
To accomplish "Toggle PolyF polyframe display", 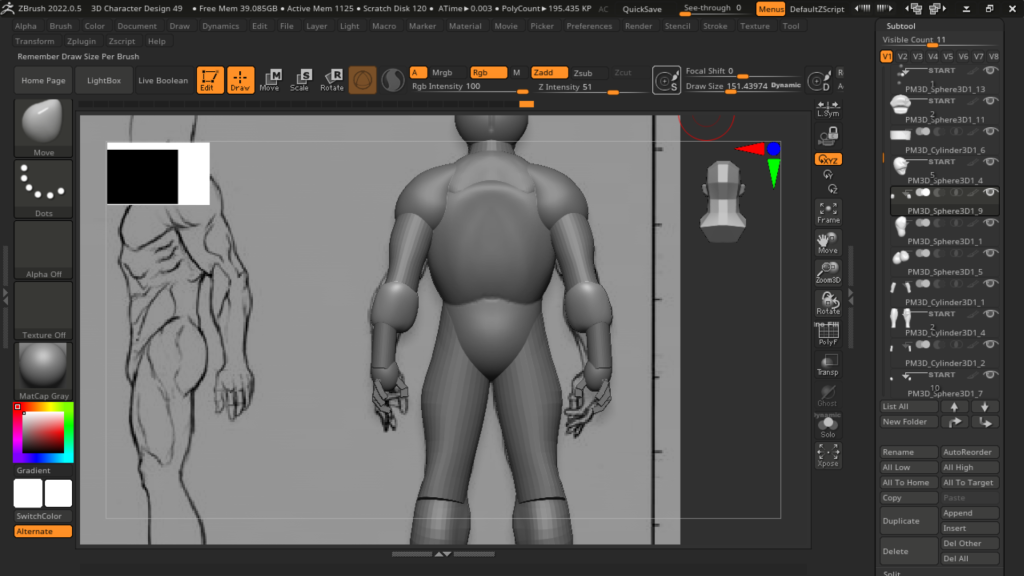I will pyautogui.click(x=828, y=334).
